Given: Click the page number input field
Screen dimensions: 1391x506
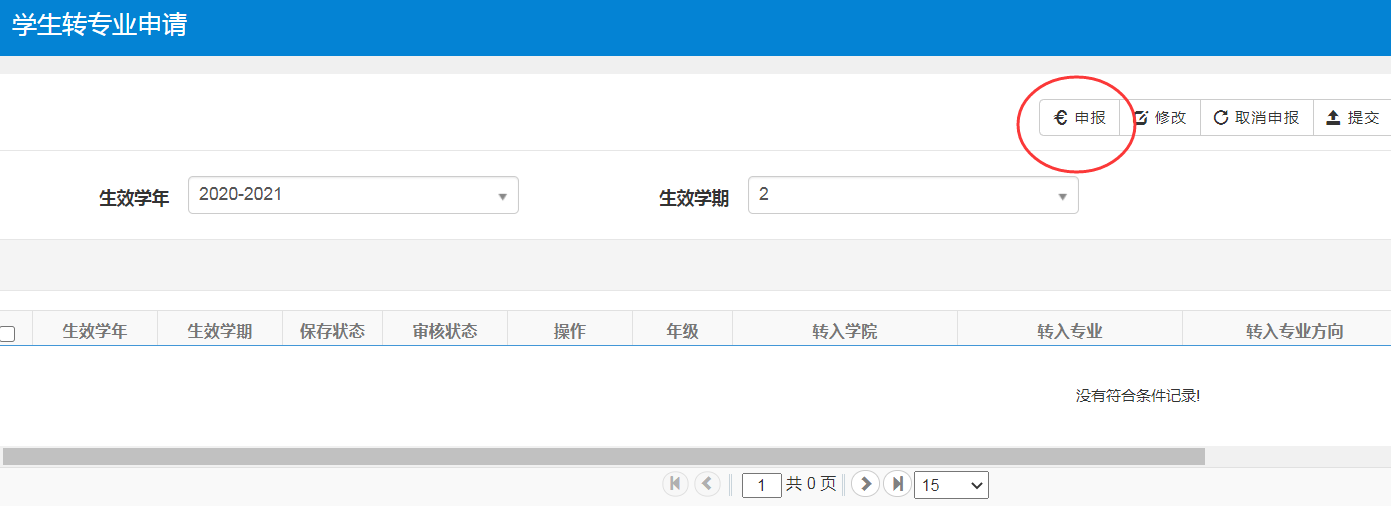Looking at the screenshot, I should click(762, 485).
